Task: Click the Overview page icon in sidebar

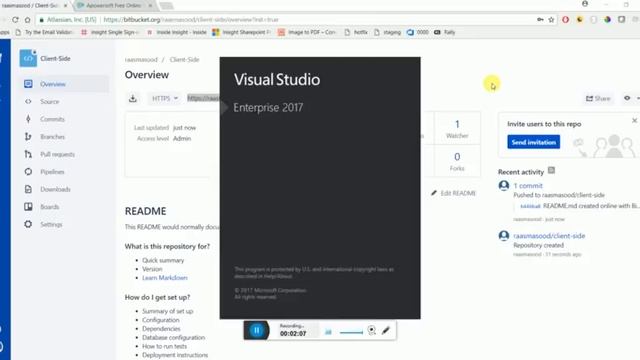Action: [x=28, y=84]
